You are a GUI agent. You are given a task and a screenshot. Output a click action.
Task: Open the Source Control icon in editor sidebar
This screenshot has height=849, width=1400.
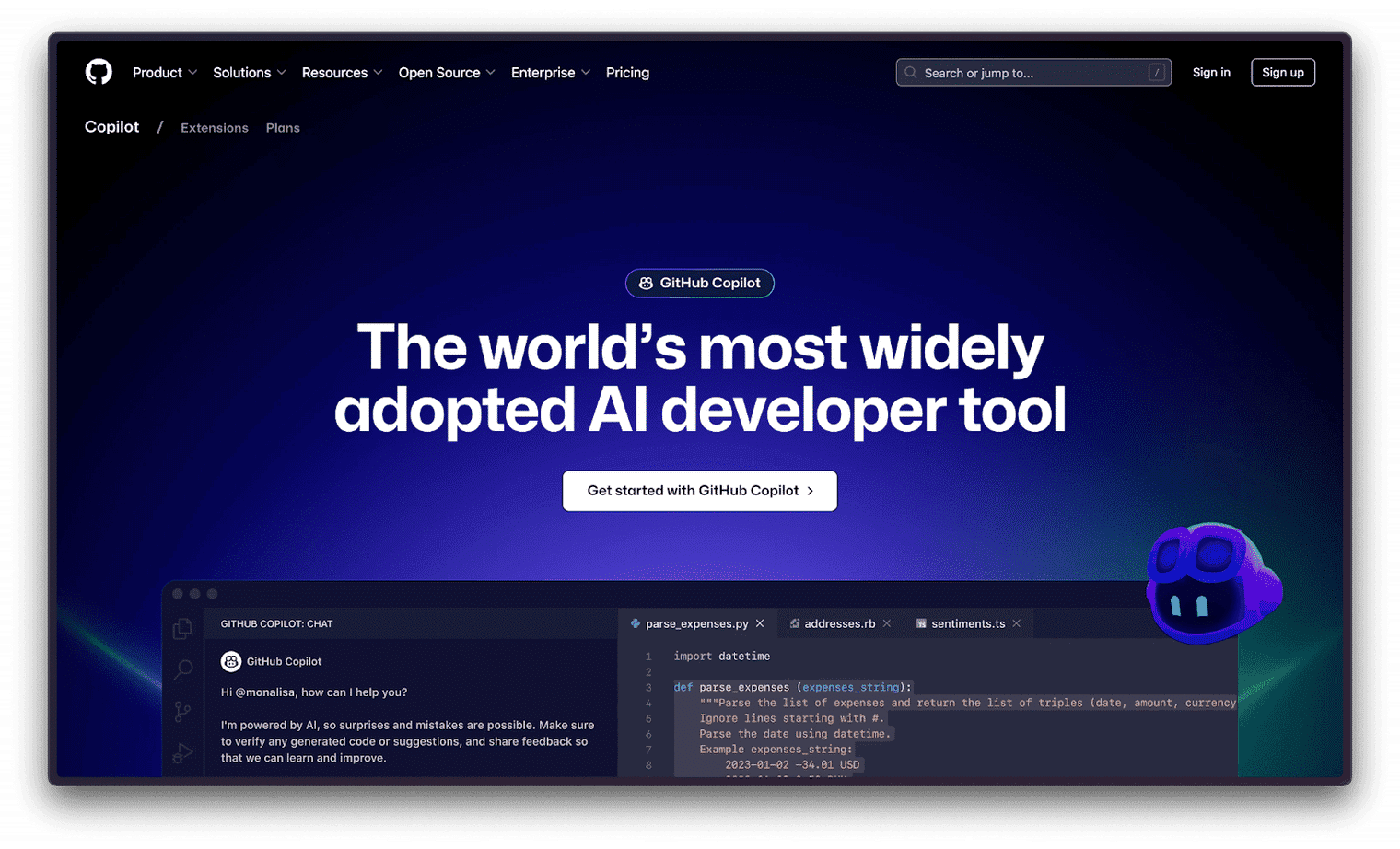[182, 711]
